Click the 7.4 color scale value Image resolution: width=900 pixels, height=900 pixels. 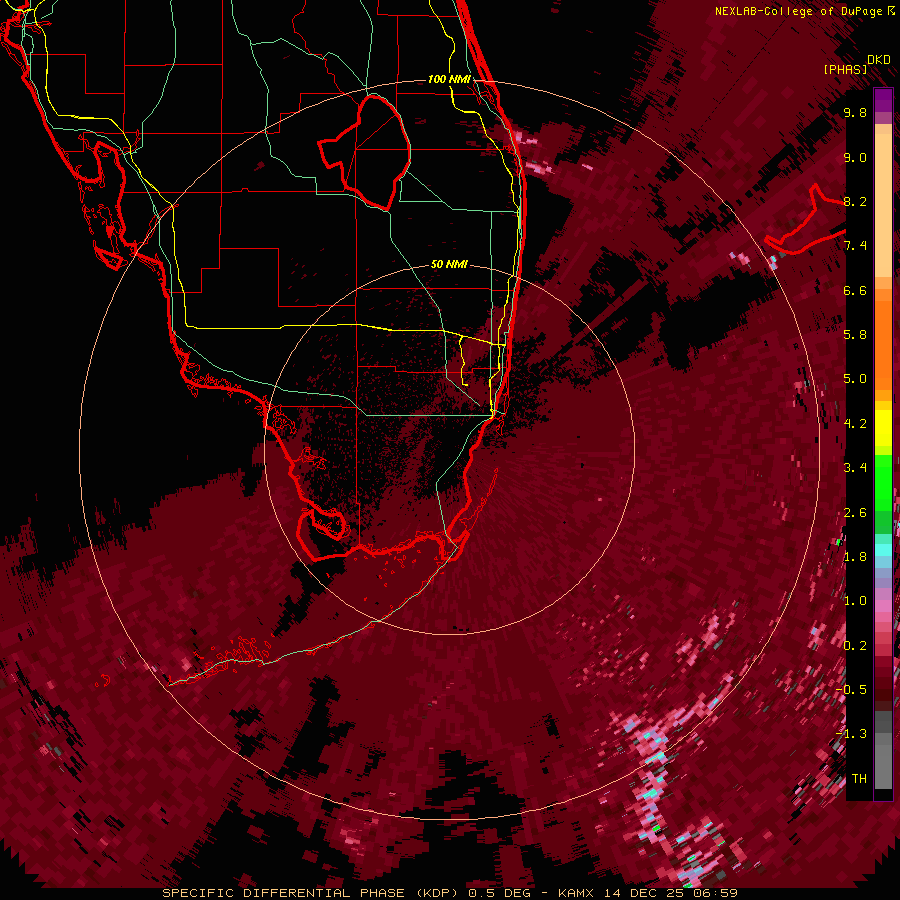(855, 246)
